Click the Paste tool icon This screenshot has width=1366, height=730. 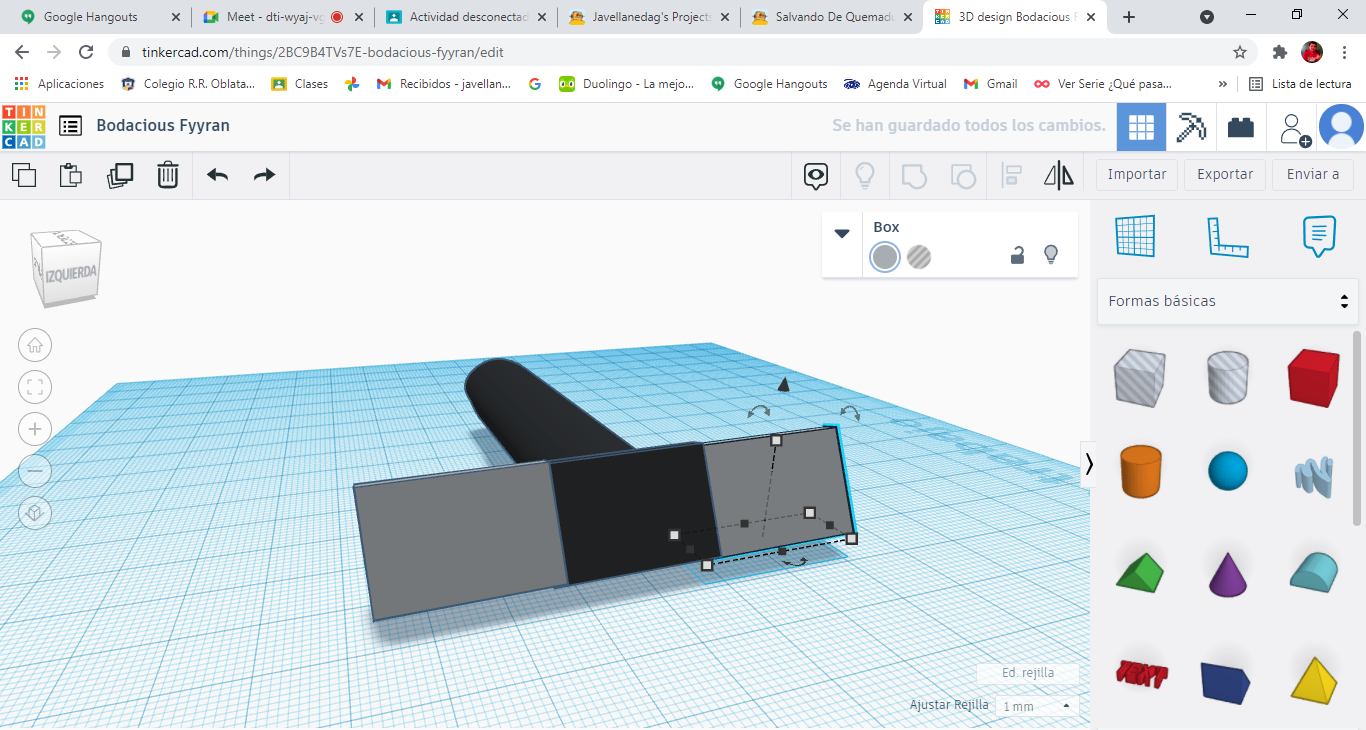71,175
